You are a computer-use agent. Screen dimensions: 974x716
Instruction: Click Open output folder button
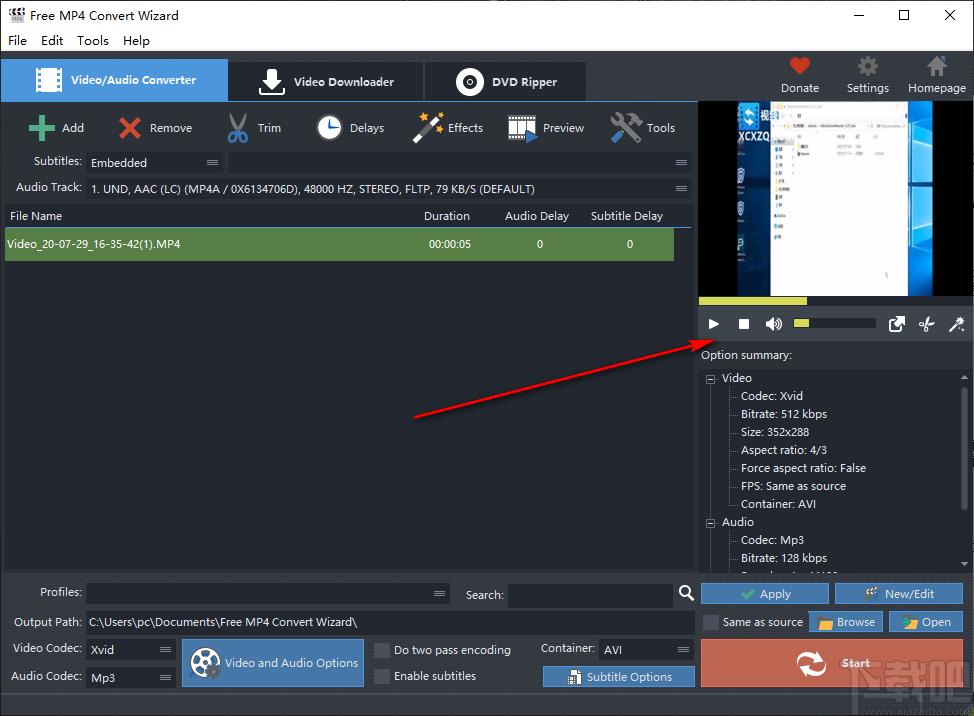926,622
